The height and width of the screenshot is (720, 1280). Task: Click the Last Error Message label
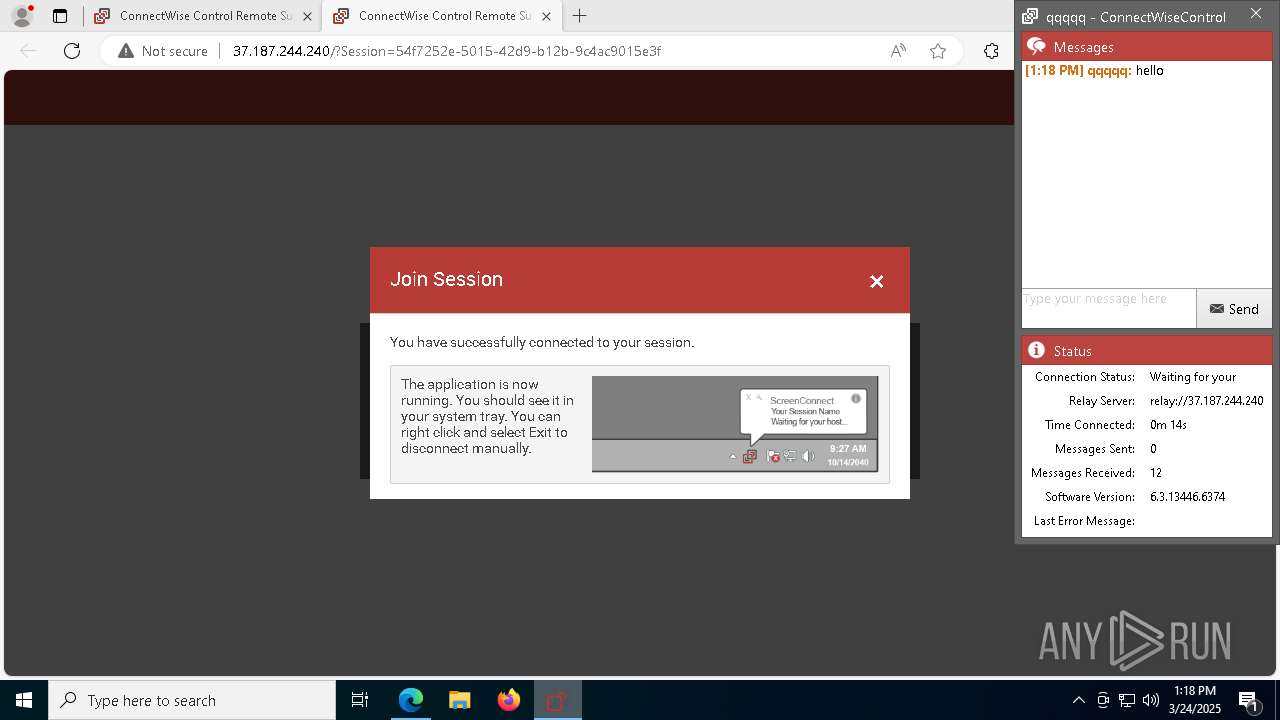click(1084, 521)
